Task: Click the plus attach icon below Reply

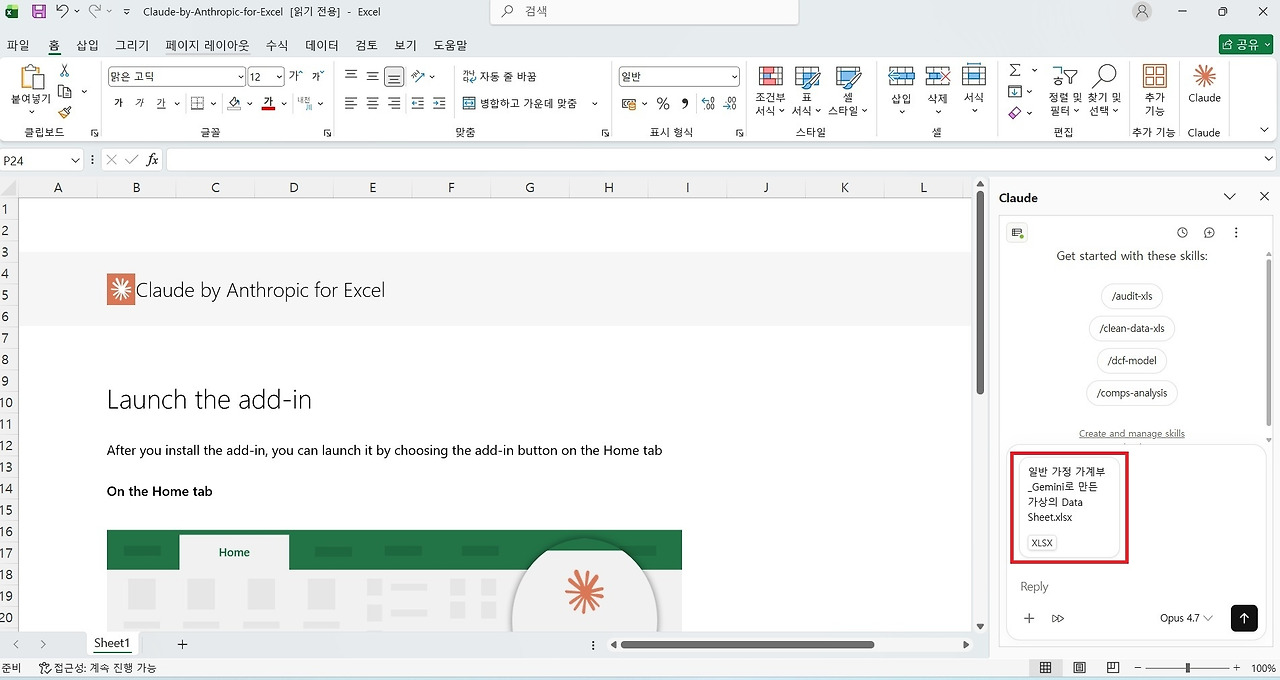Action: (x=1029, y=618)
